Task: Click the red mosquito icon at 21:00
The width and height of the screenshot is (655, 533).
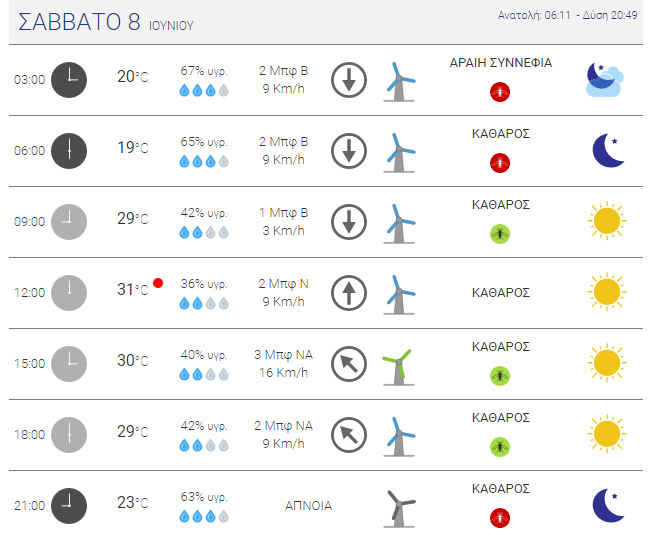Action: coord(500,518)
